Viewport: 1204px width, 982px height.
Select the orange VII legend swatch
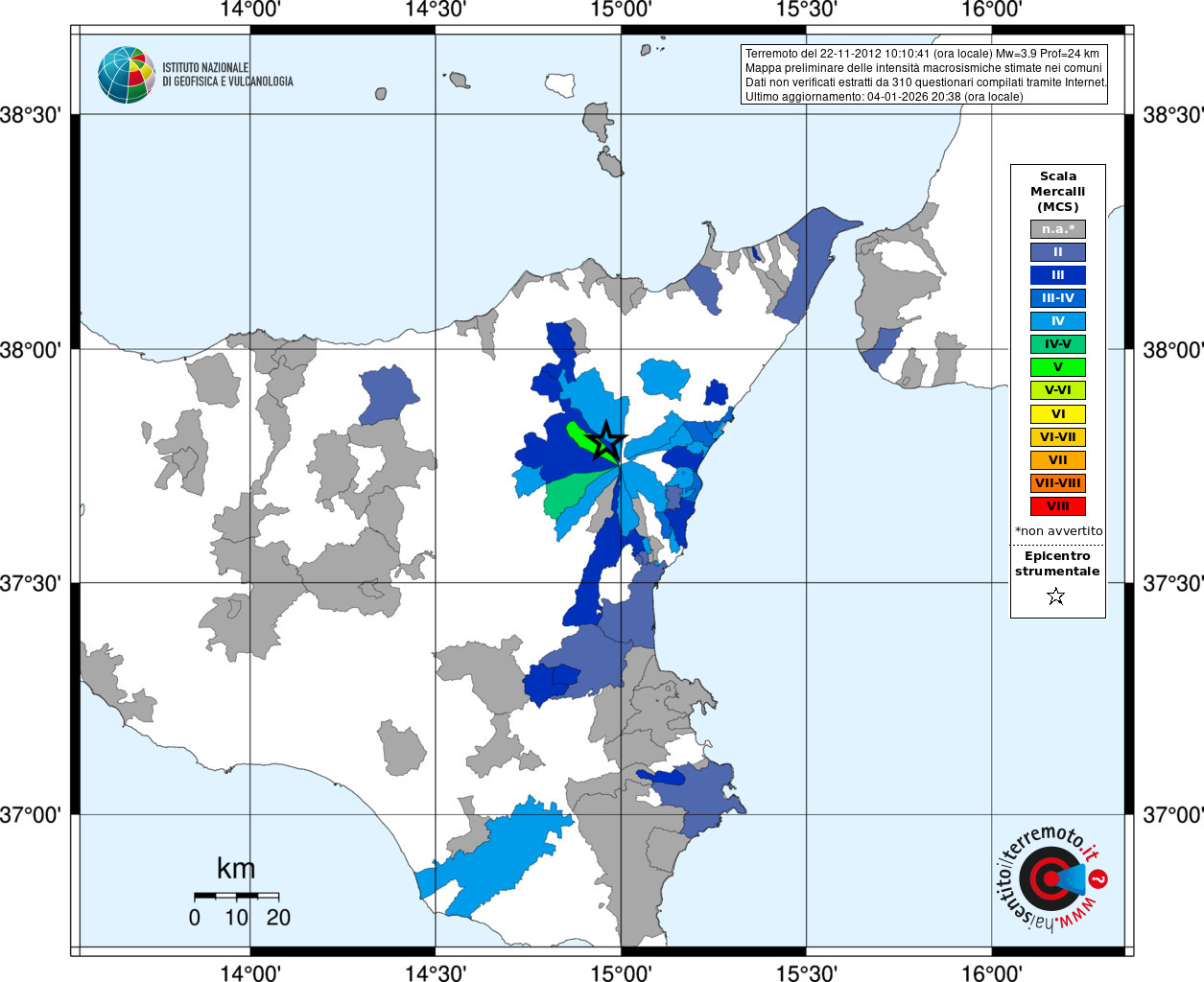click(1058, 460)
